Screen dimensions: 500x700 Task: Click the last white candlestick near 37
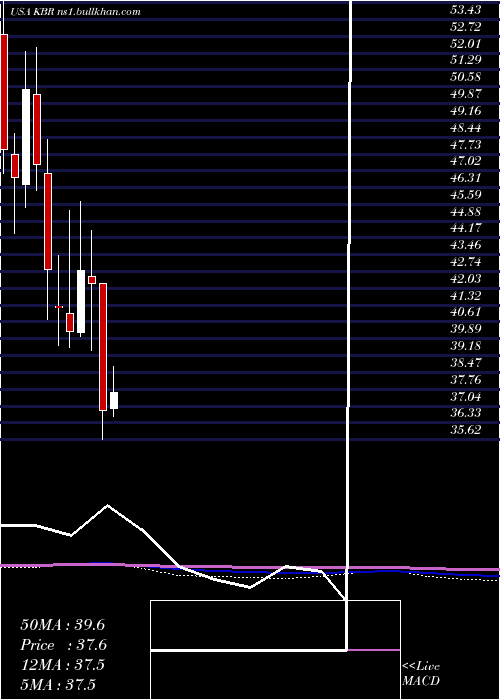(114, 400)
